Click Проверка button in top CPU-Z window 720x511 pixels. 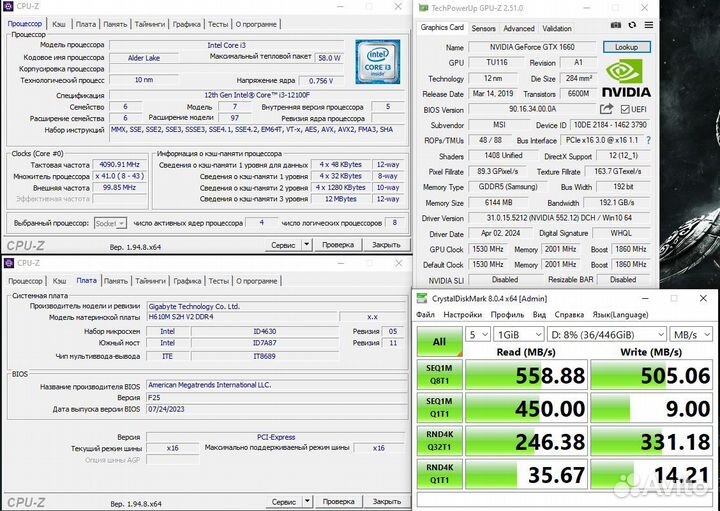(x=338, y=245)
